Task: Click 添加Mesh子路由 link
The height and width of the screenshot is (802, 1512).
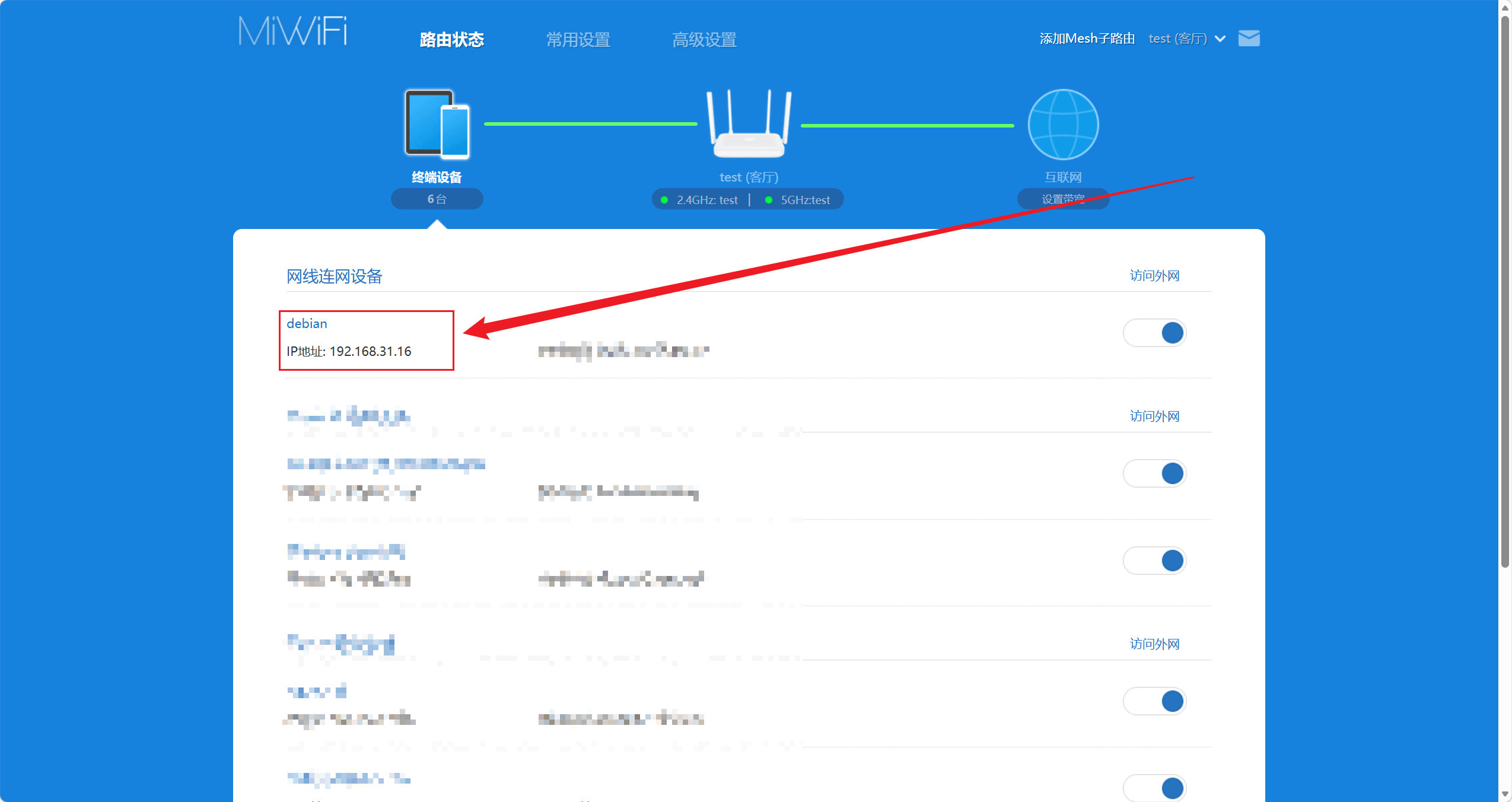Action: pos(1087,39)
